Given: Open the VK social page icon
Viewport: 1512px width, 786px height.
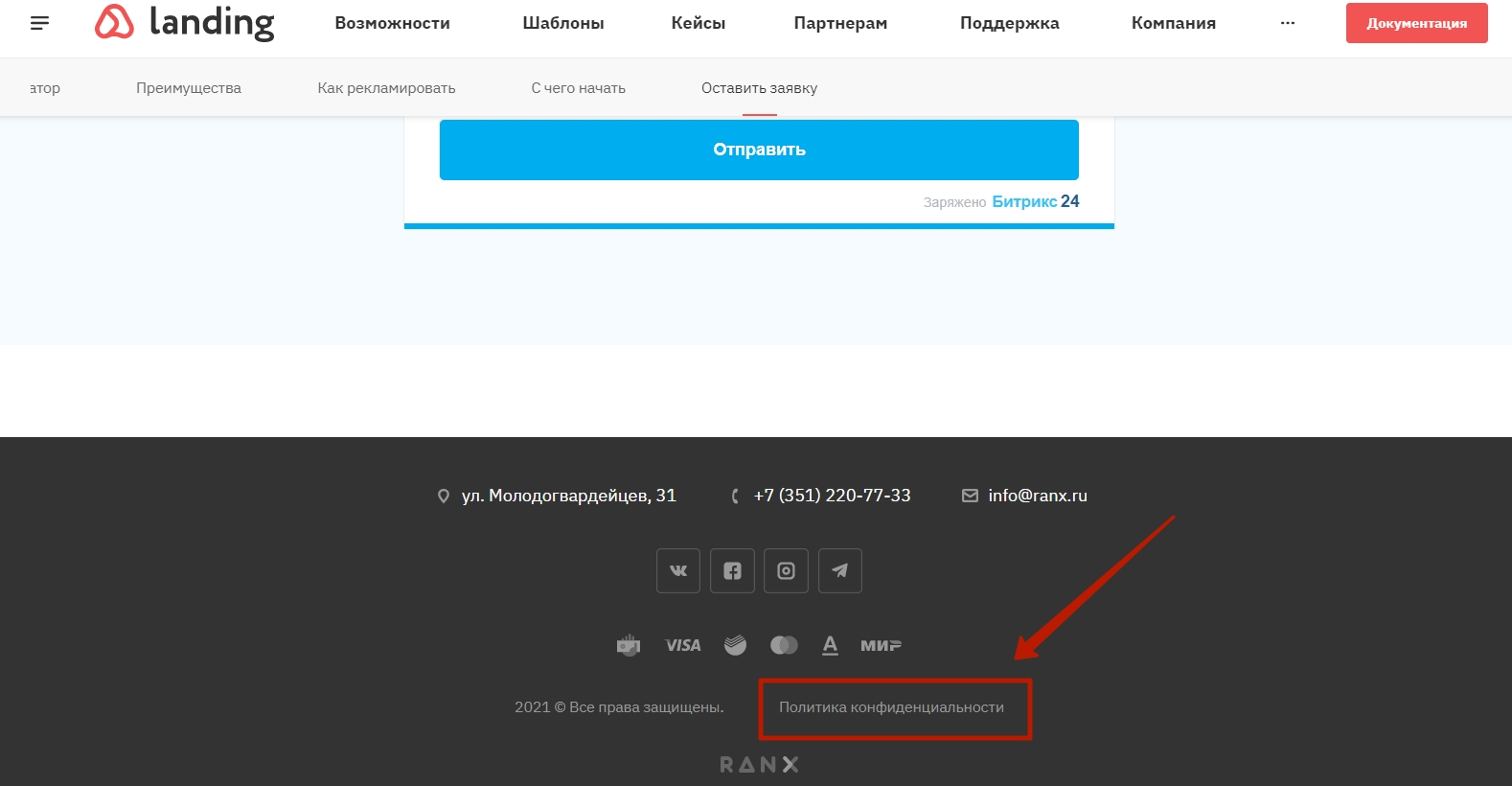Looking at the screenshot, I should coord(678,570).
